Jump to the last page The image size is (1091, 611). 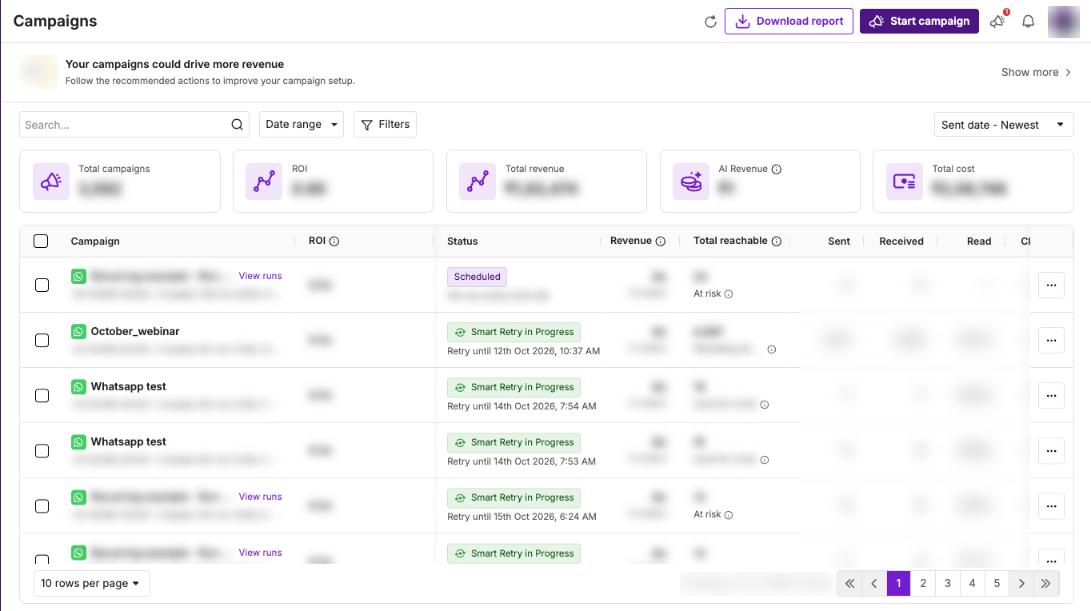[1046, 584]
